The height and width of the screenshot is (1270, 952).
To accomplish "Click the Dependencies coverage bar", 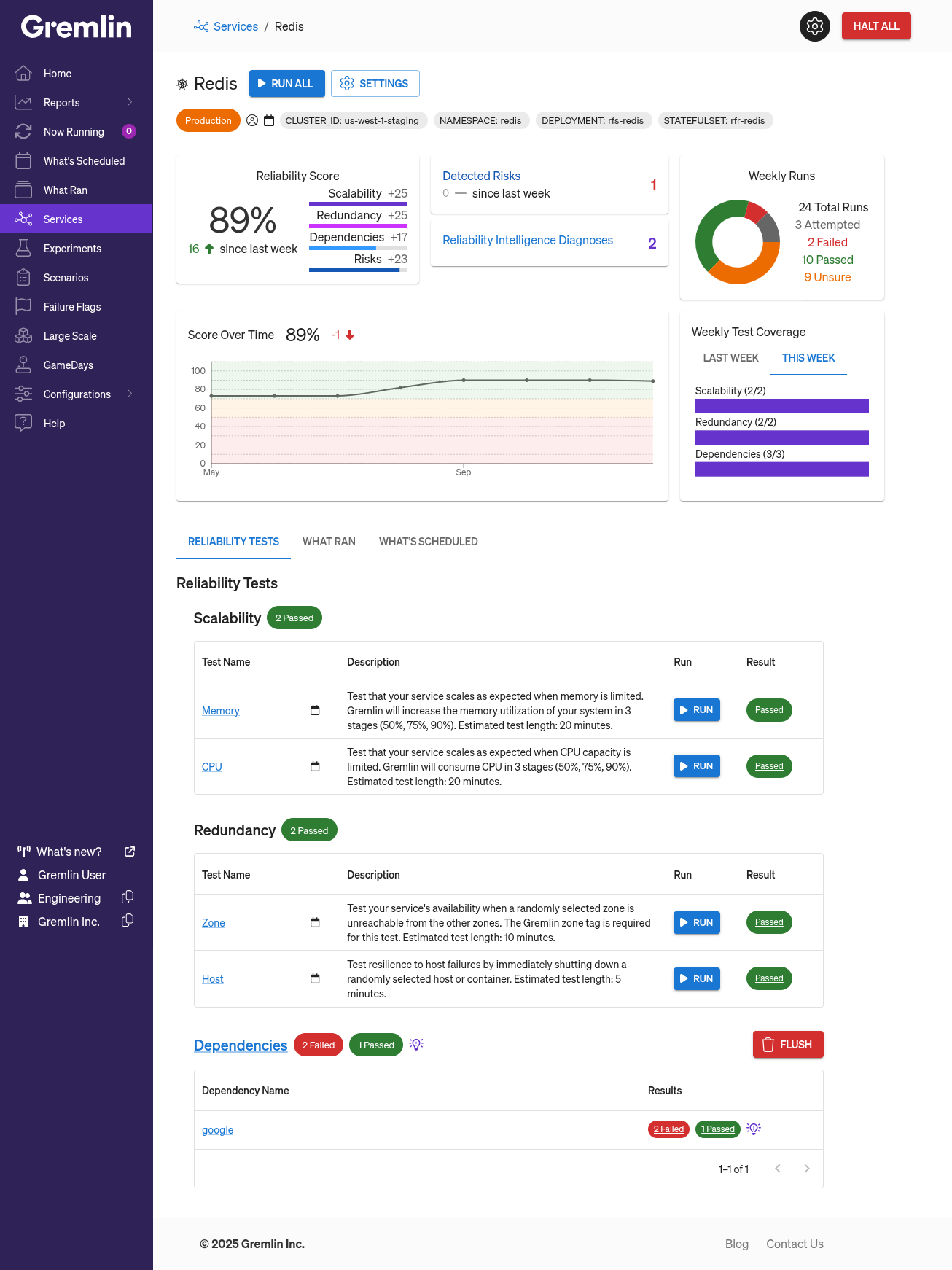I will pos(782,470).
